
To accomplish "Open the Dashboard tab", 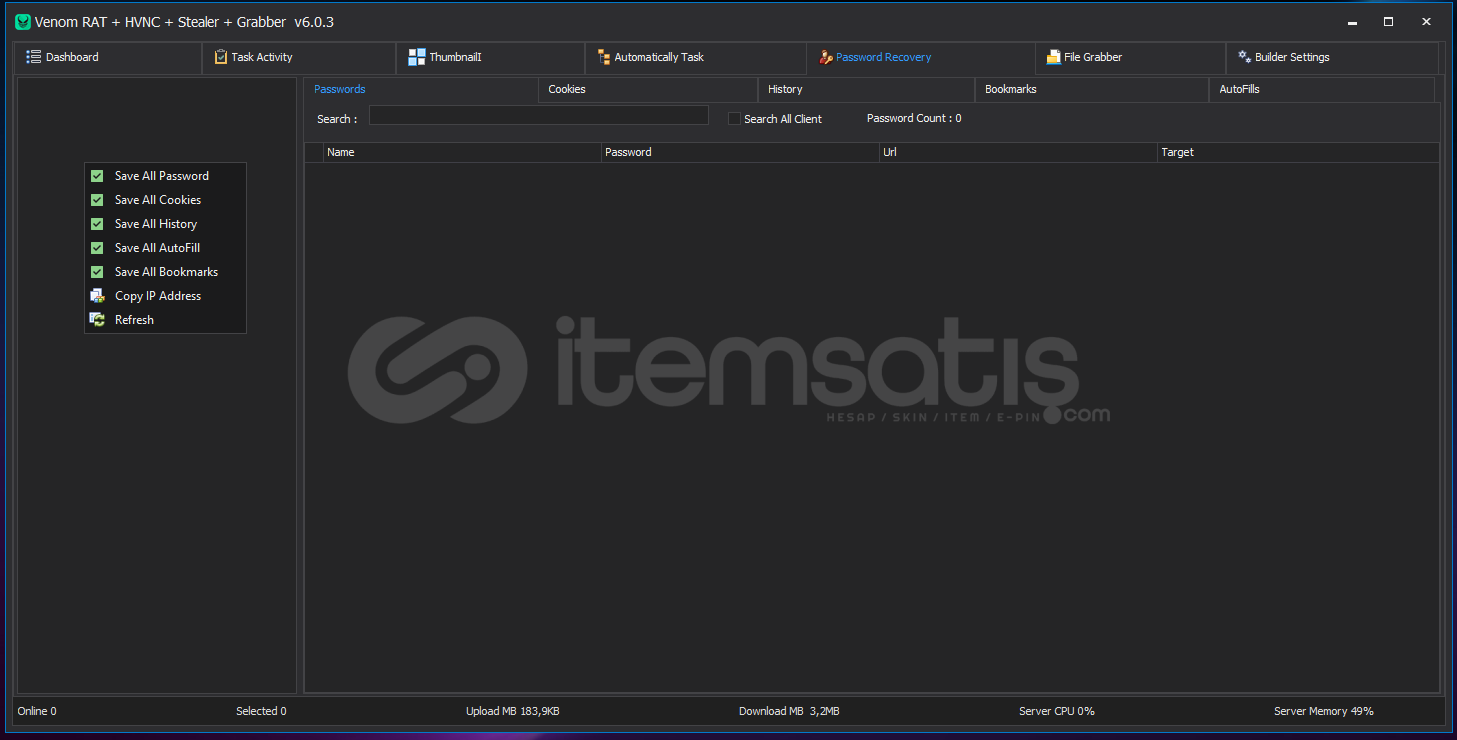I will click(108, 58).
